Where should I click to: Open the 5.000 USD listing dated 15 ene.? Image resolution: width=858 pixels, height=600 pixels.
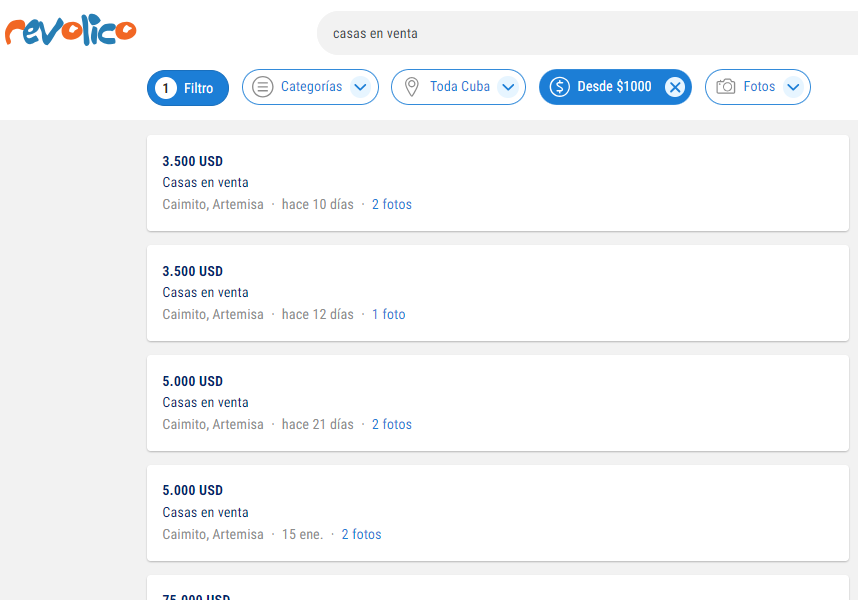tap(497, 513)
